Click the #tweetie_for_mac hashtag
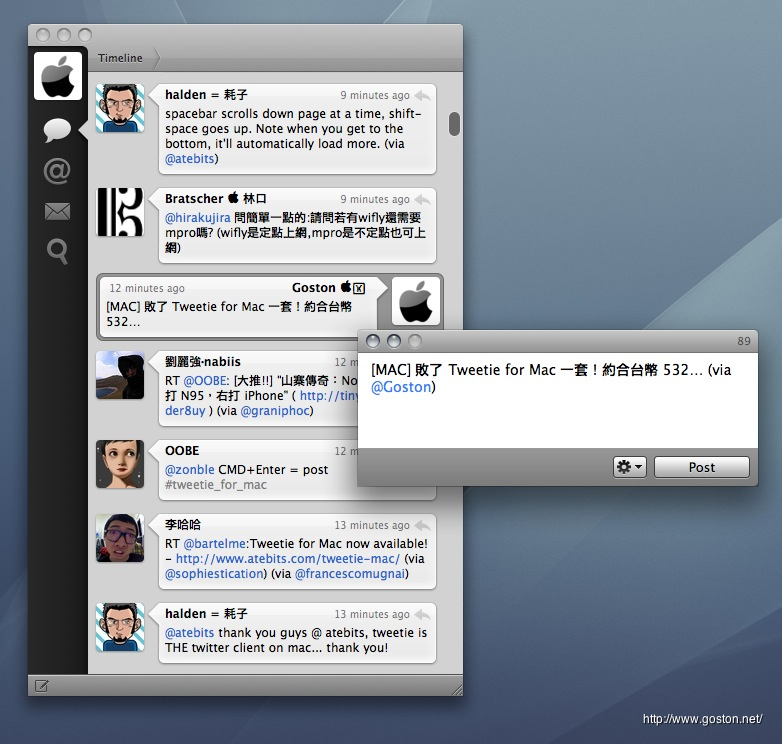Viewport: 782px width, 744px height. tap(215, 485)
